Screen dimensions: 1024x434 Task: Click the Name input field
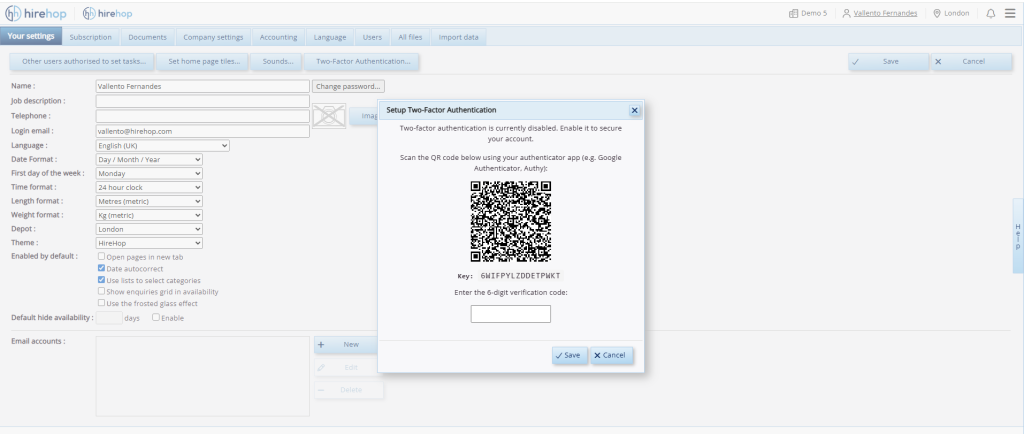tap(202, 86)
